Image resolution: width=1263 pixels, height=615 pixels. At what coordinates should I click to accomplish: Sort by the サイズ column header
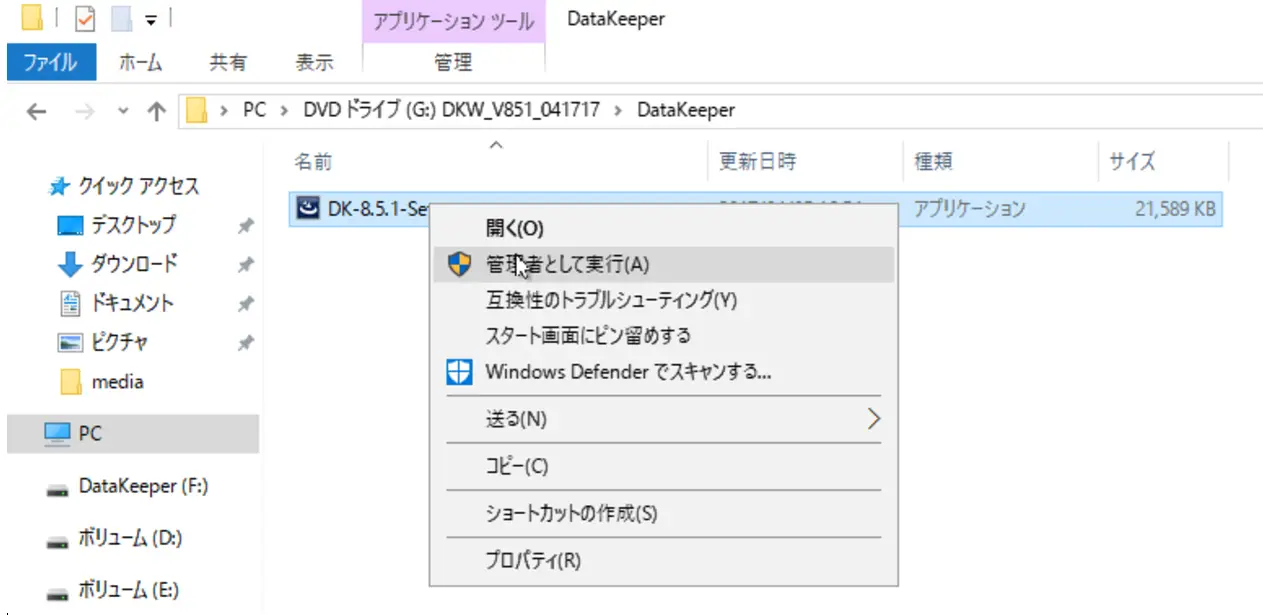tap(1132, 161)
